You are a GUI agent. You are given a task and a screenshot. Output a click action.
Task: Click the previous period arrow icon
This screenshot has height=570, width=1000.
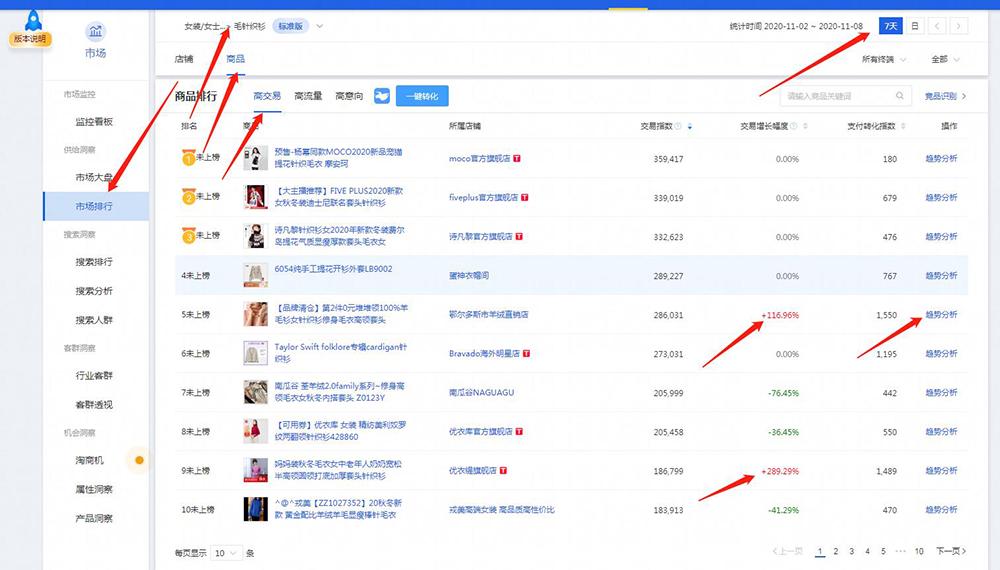(x=938, y=26)
